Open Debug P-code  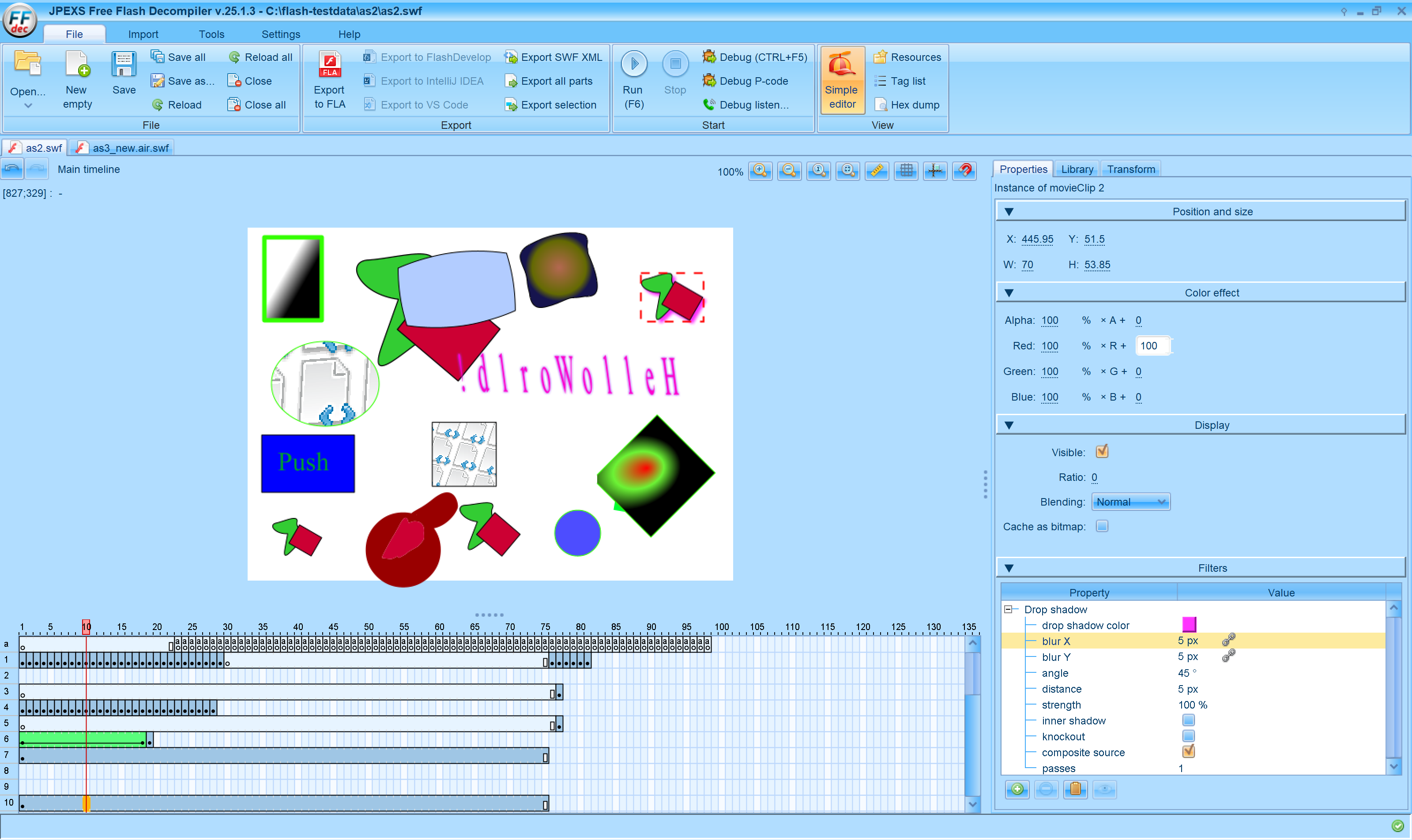click(745, 81)
